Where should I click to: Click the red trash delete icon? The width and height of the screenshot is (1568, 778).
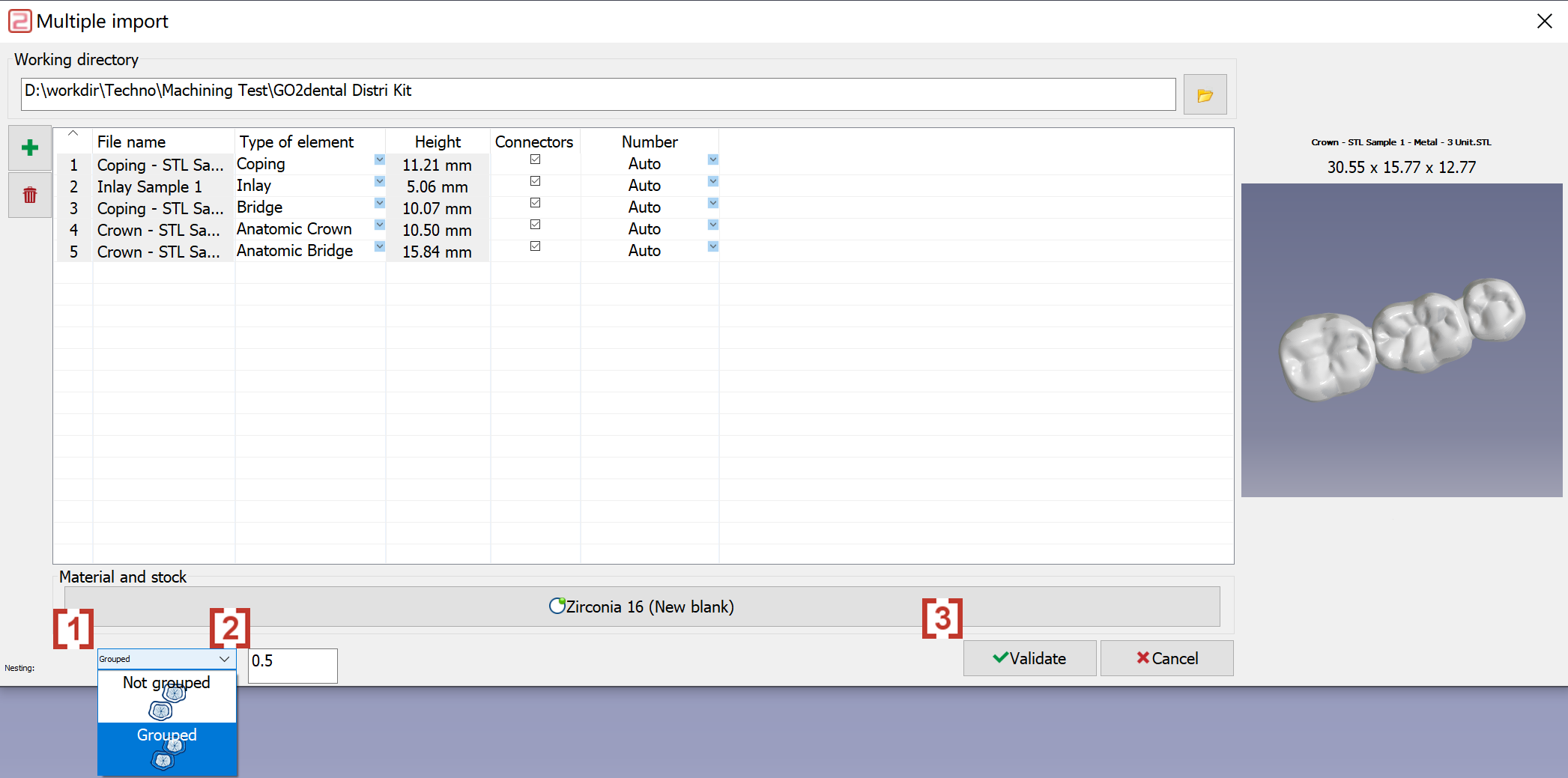[x=30, y=195]
